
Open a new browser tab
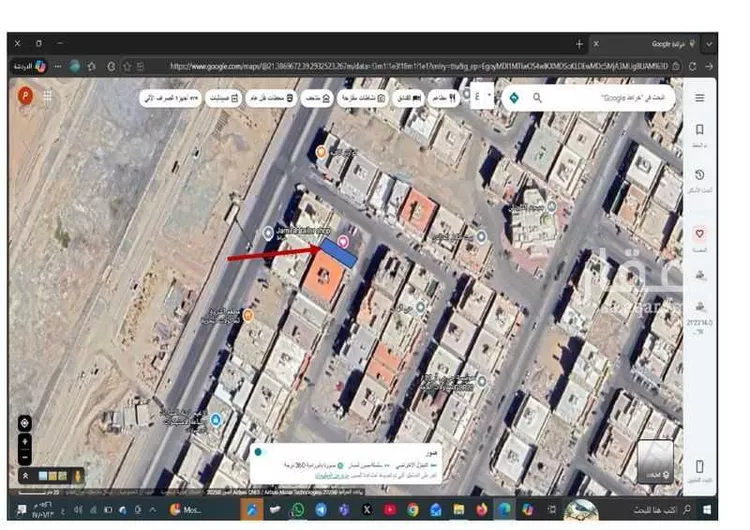click(x=579, y=44)
